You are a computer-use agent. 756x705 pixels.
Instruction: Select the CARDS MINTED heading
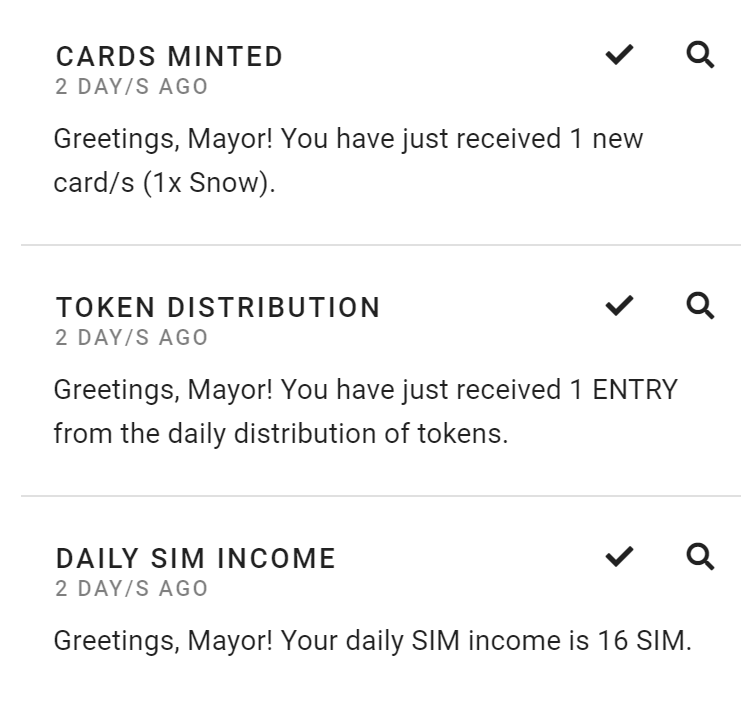[169, 56]
